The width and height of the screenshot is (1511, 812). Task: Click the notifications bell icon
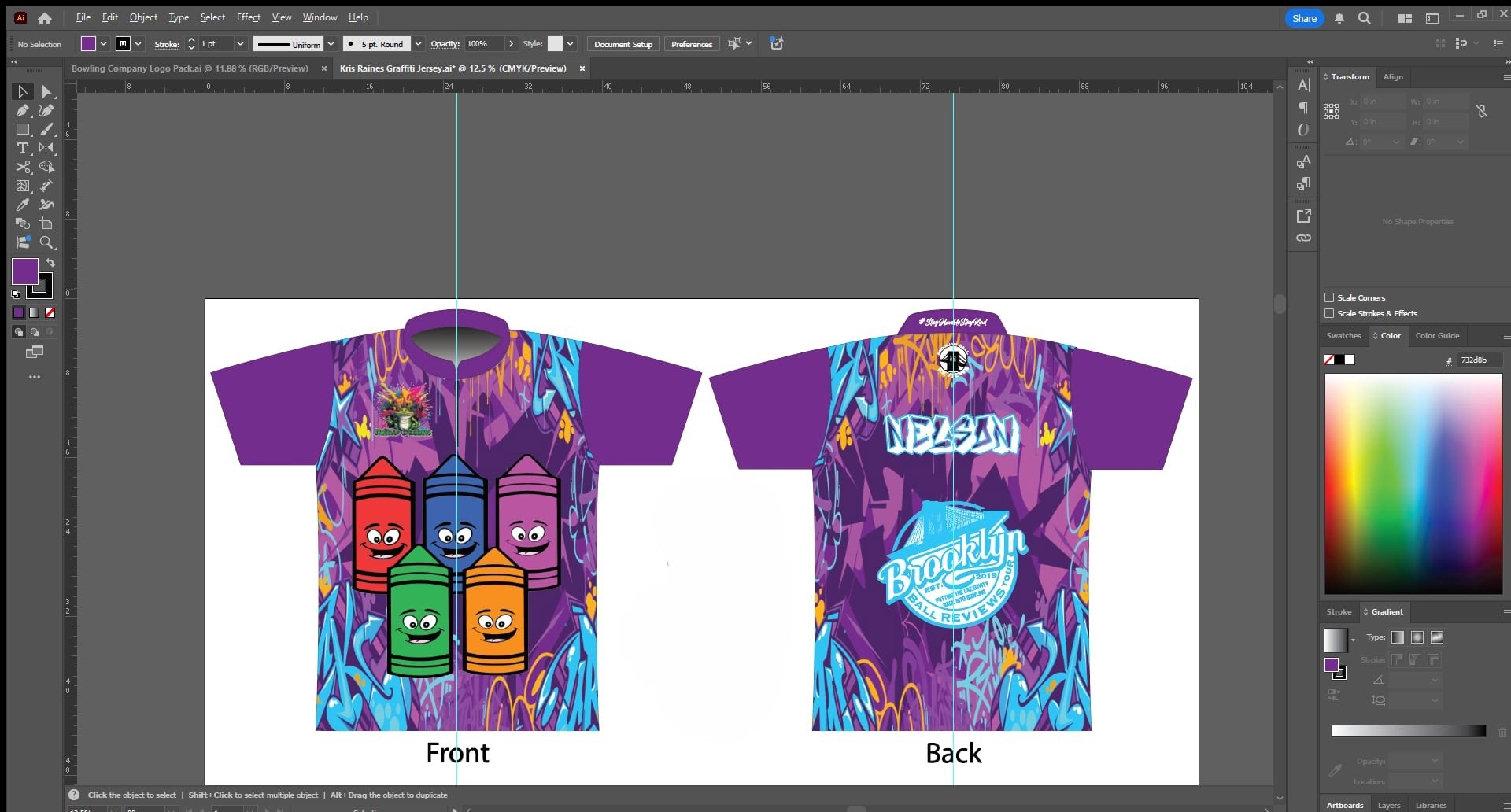pos(1339,18)
